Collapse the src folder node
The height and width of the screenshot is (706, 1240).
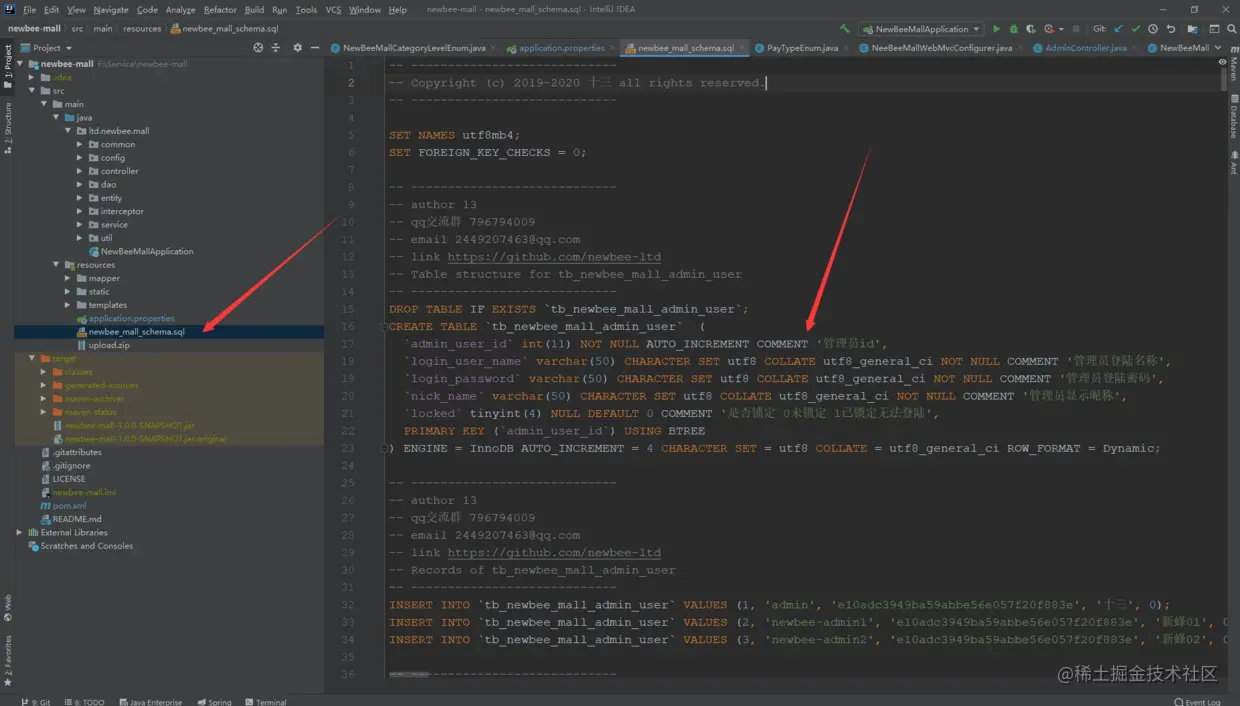[32, 91]
